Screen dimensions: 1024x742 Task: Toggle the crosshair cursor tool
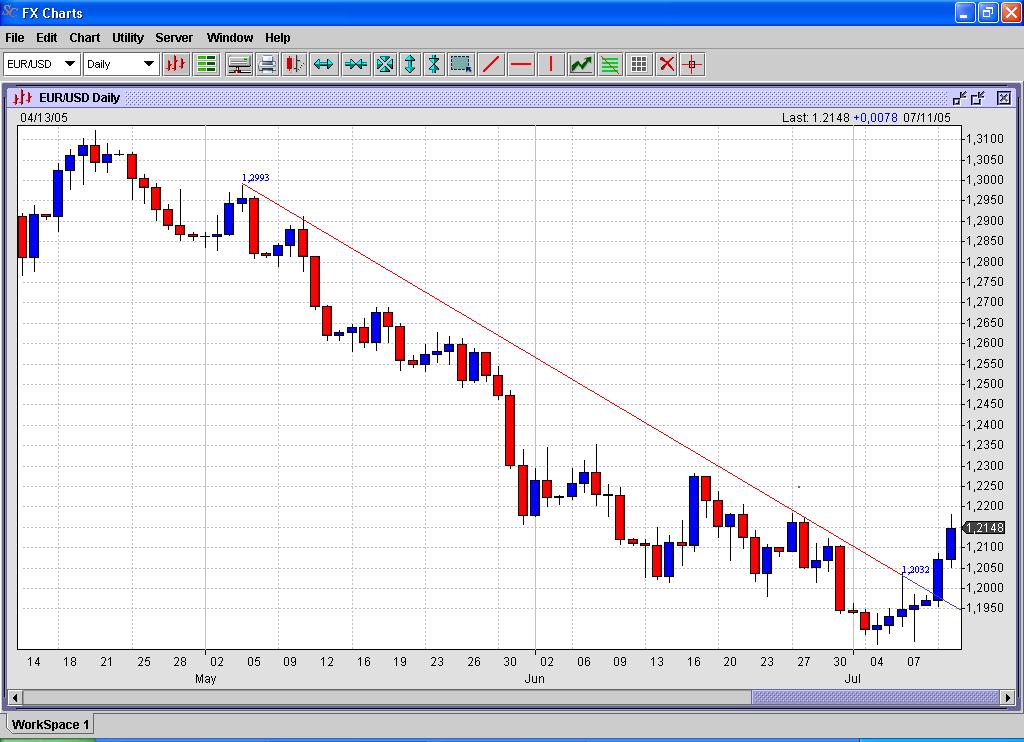pyautogui.click(x=692, y=64)
